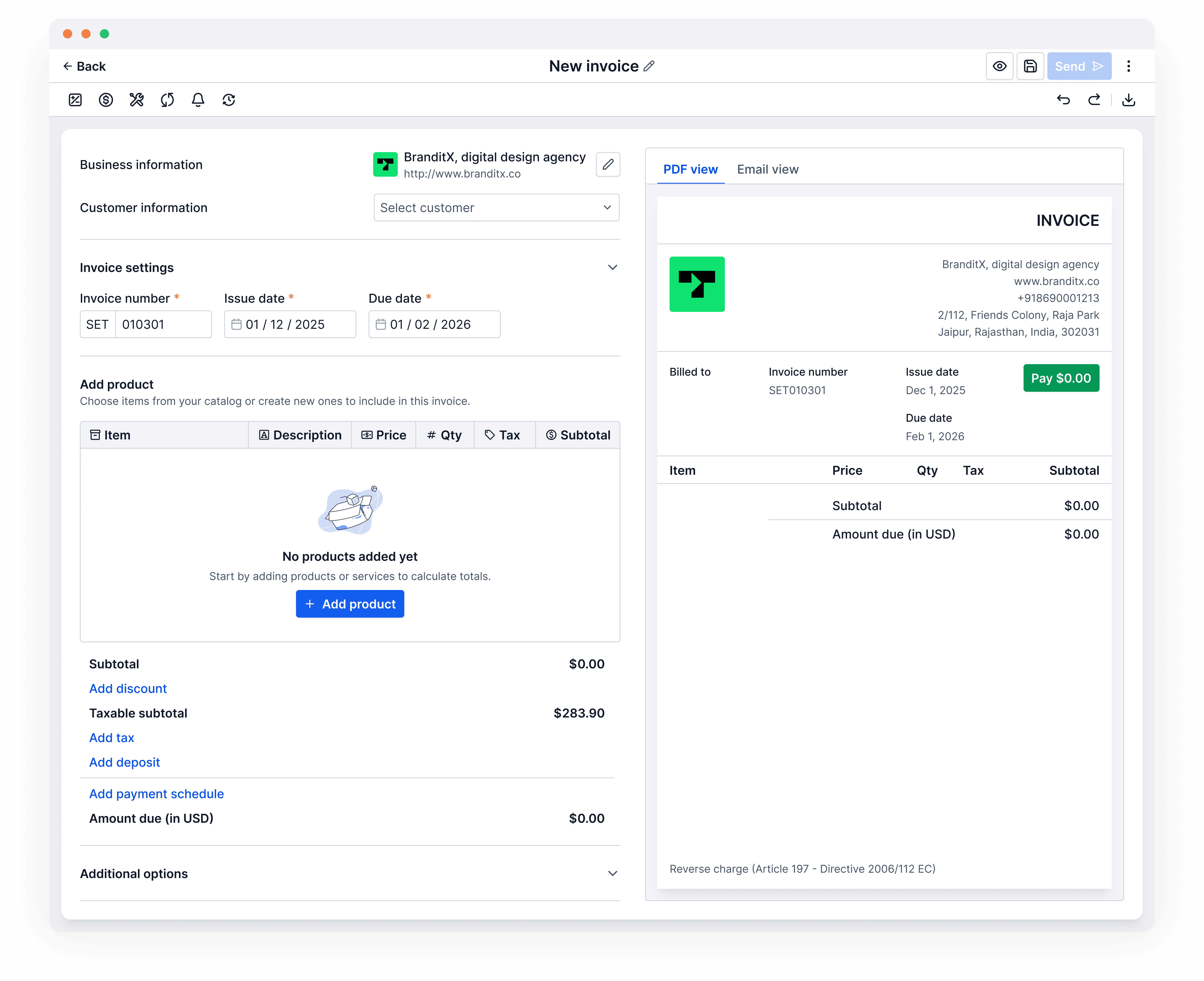Collapse the Invoice settings section

coord(612,267)
